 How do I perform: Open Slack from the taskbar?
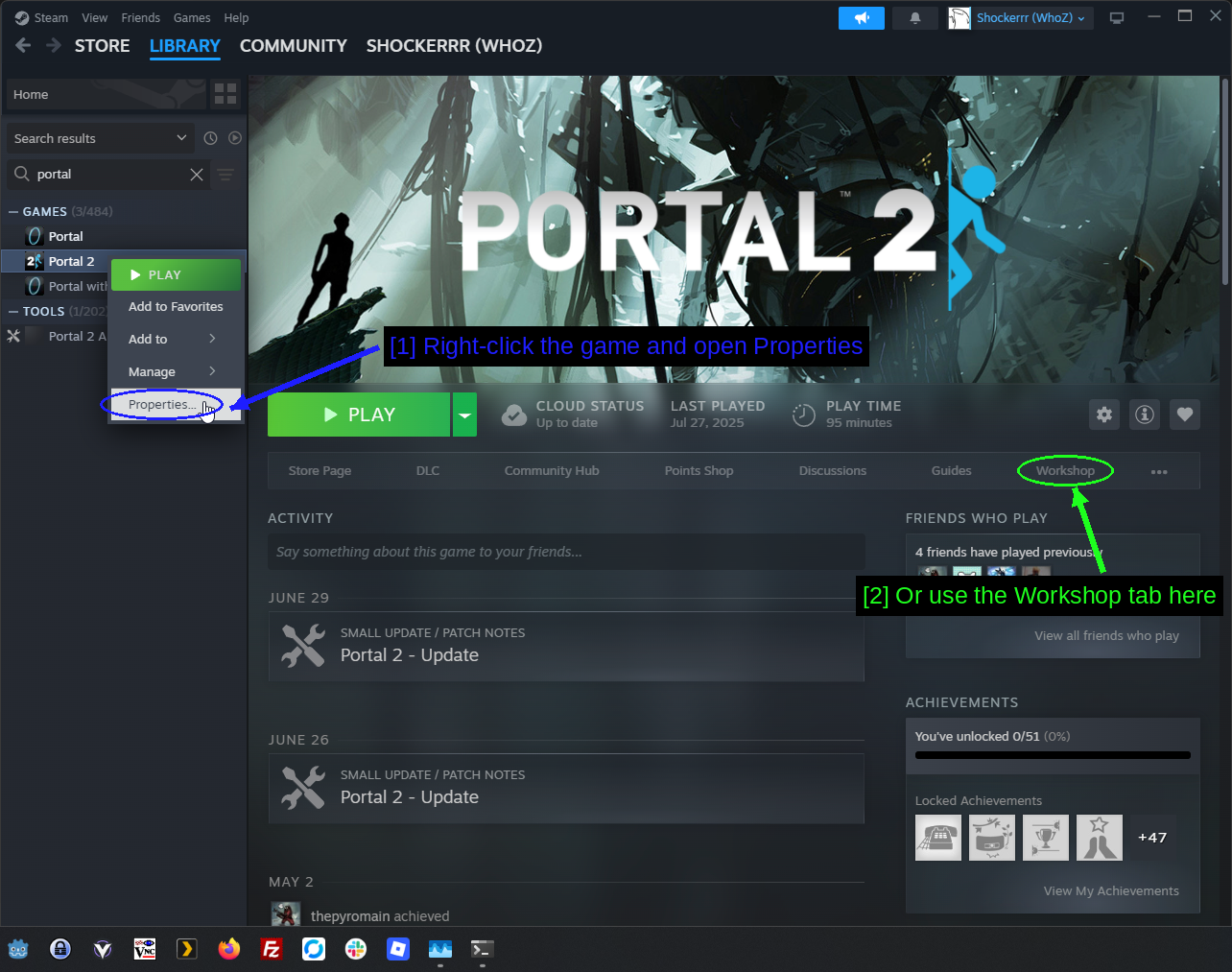point(356,949)
